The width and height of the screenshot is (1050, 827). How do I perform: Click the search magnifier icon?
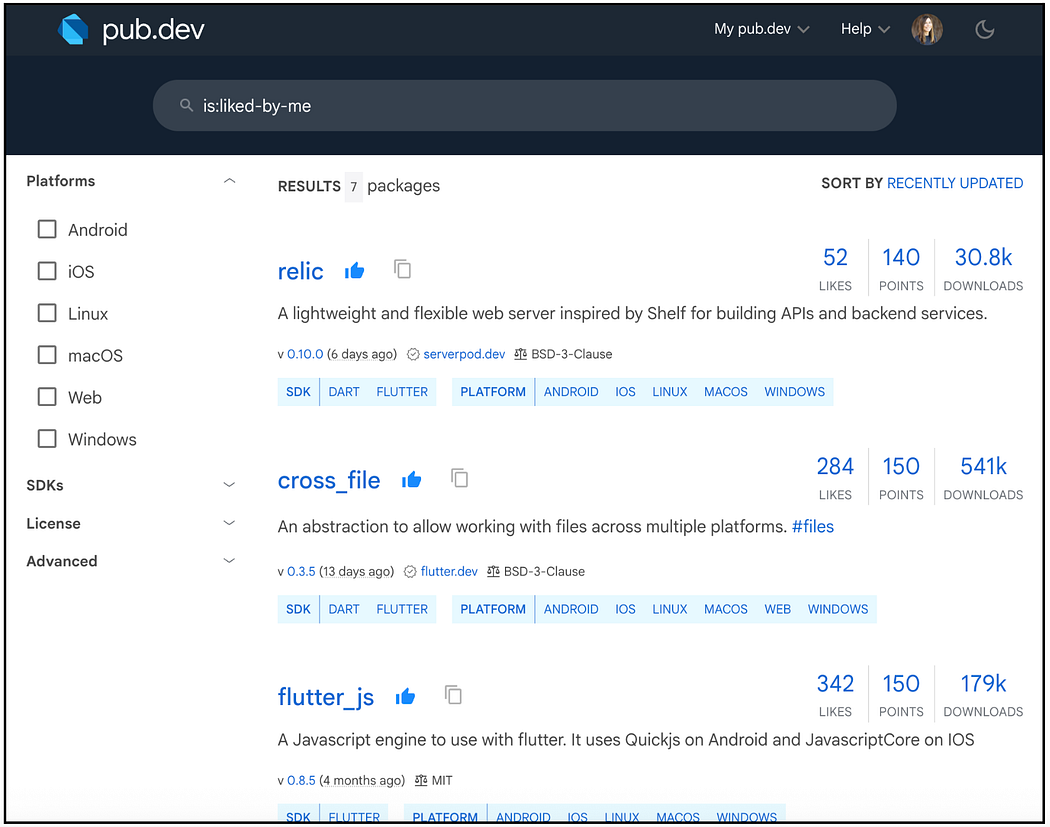point(187,104)
